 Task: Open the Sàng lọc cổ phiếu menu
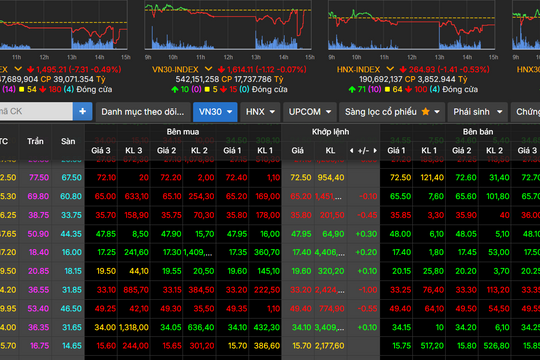click(392, 112)
